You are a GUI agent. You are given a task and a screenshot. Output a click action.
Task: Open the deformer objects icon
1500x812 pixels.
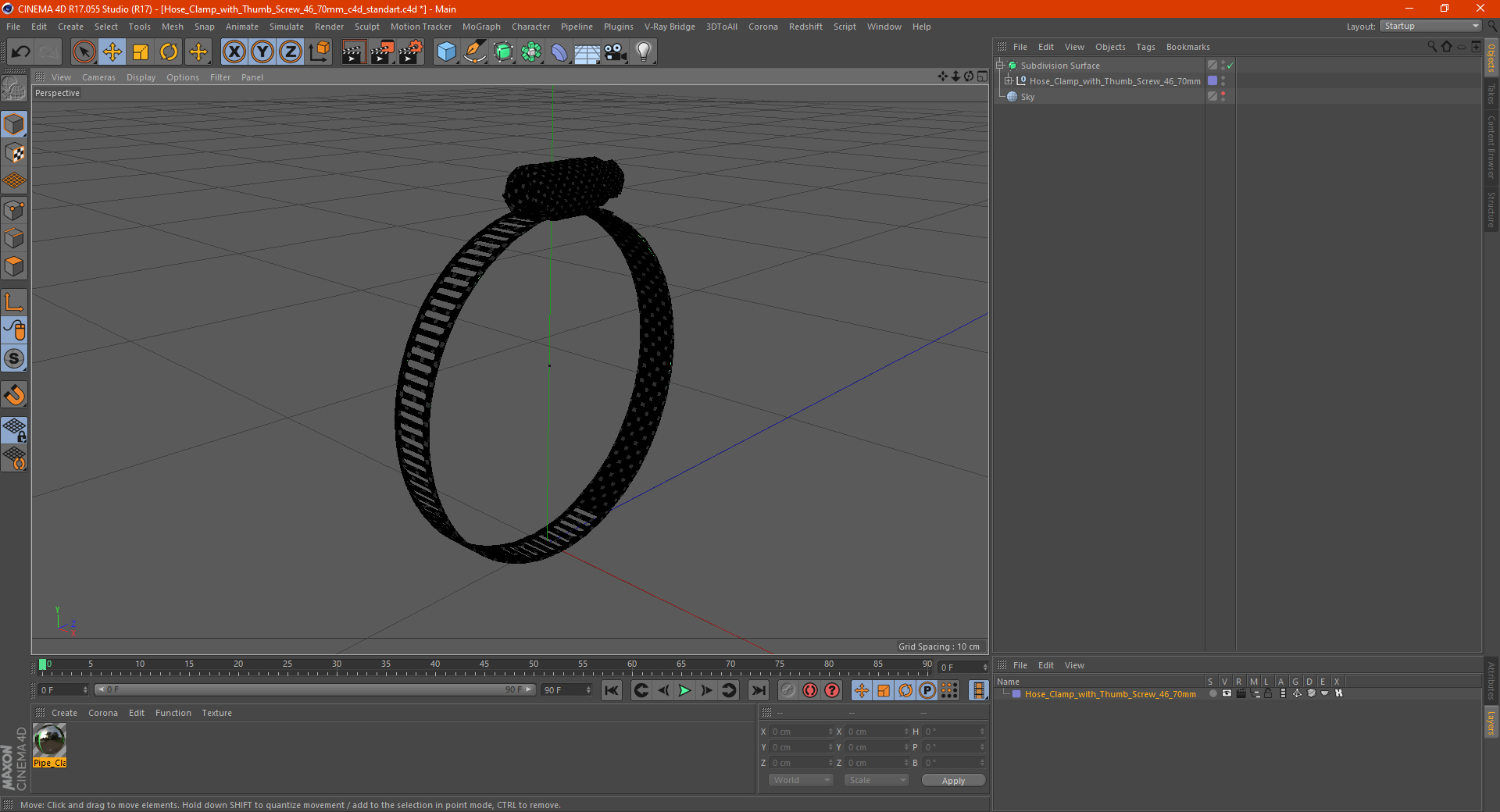coord(559,52)
